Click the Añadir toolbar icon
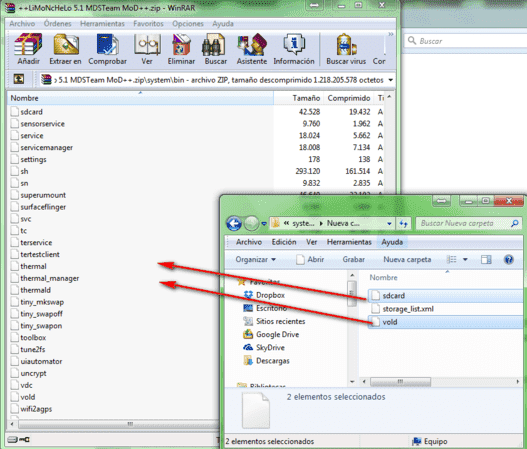The height and width of the screenshot is (449, 527). (28, 49)
